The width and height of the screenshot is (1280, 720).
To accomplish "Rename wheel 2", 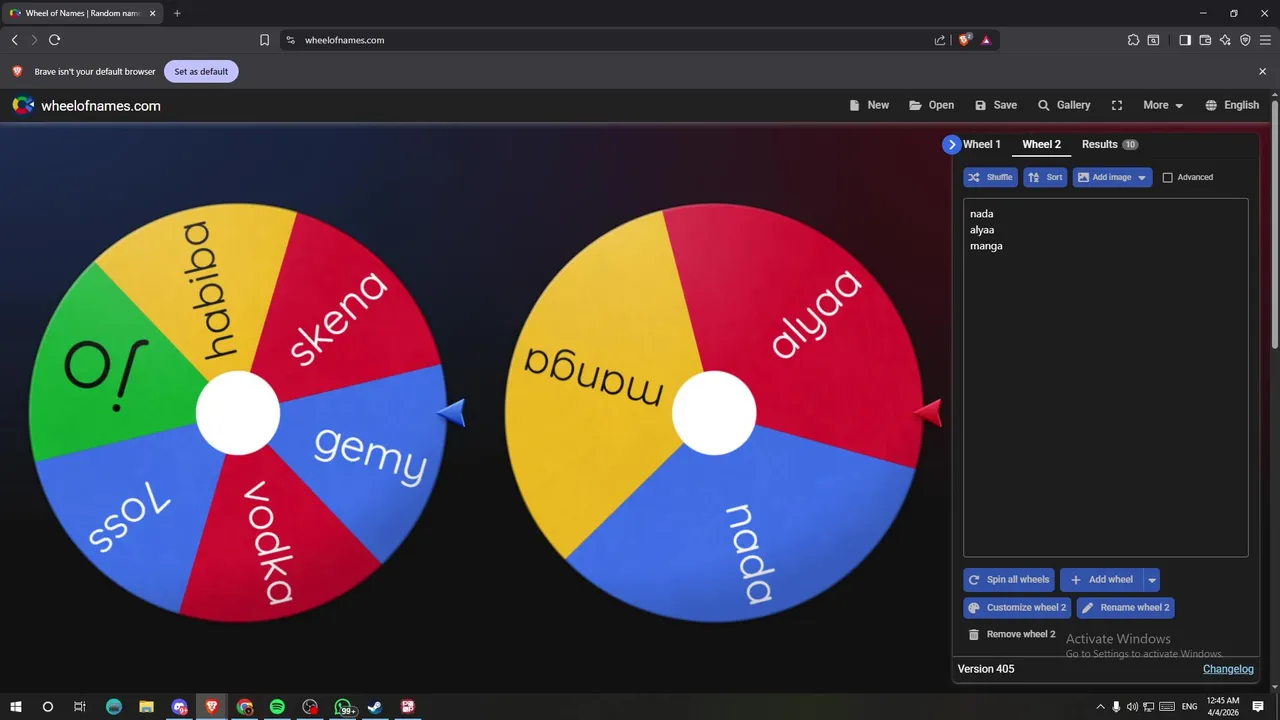I will click(1125, 607).
